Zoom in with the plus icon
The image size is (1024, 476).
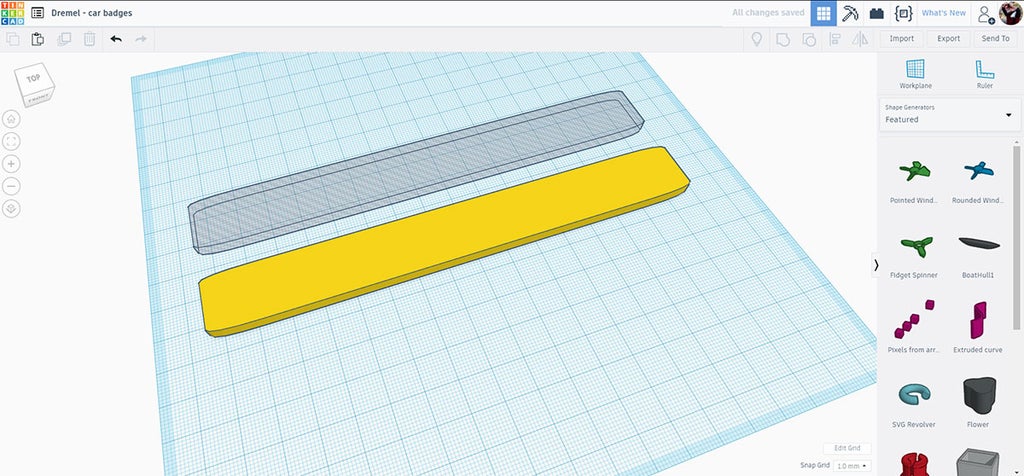(11, 164)
